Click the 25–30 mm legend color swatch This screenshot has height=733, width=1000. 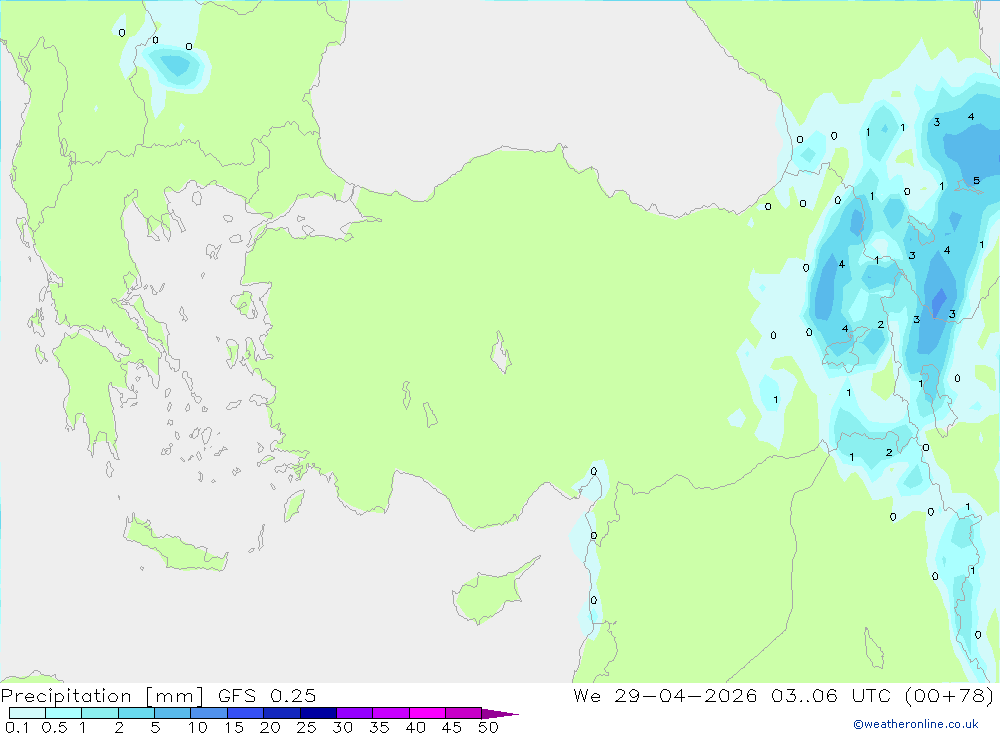(318, 713)
